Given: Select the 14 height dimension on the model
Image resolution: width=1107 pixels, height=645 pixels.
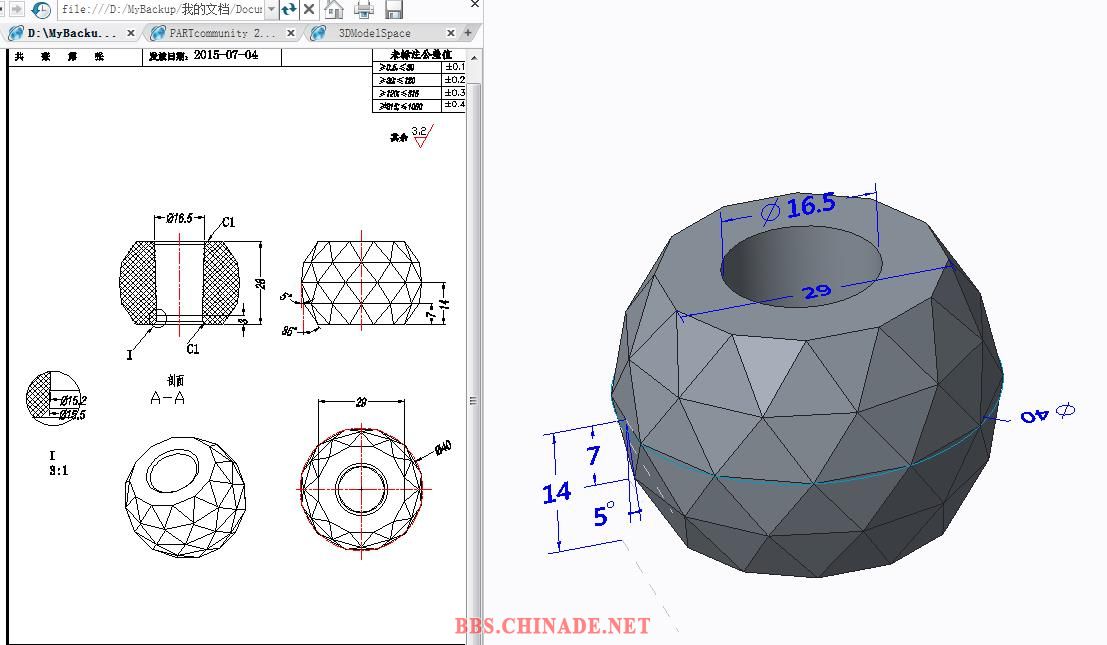Looking at the screenshot, I should coord(557,492).
